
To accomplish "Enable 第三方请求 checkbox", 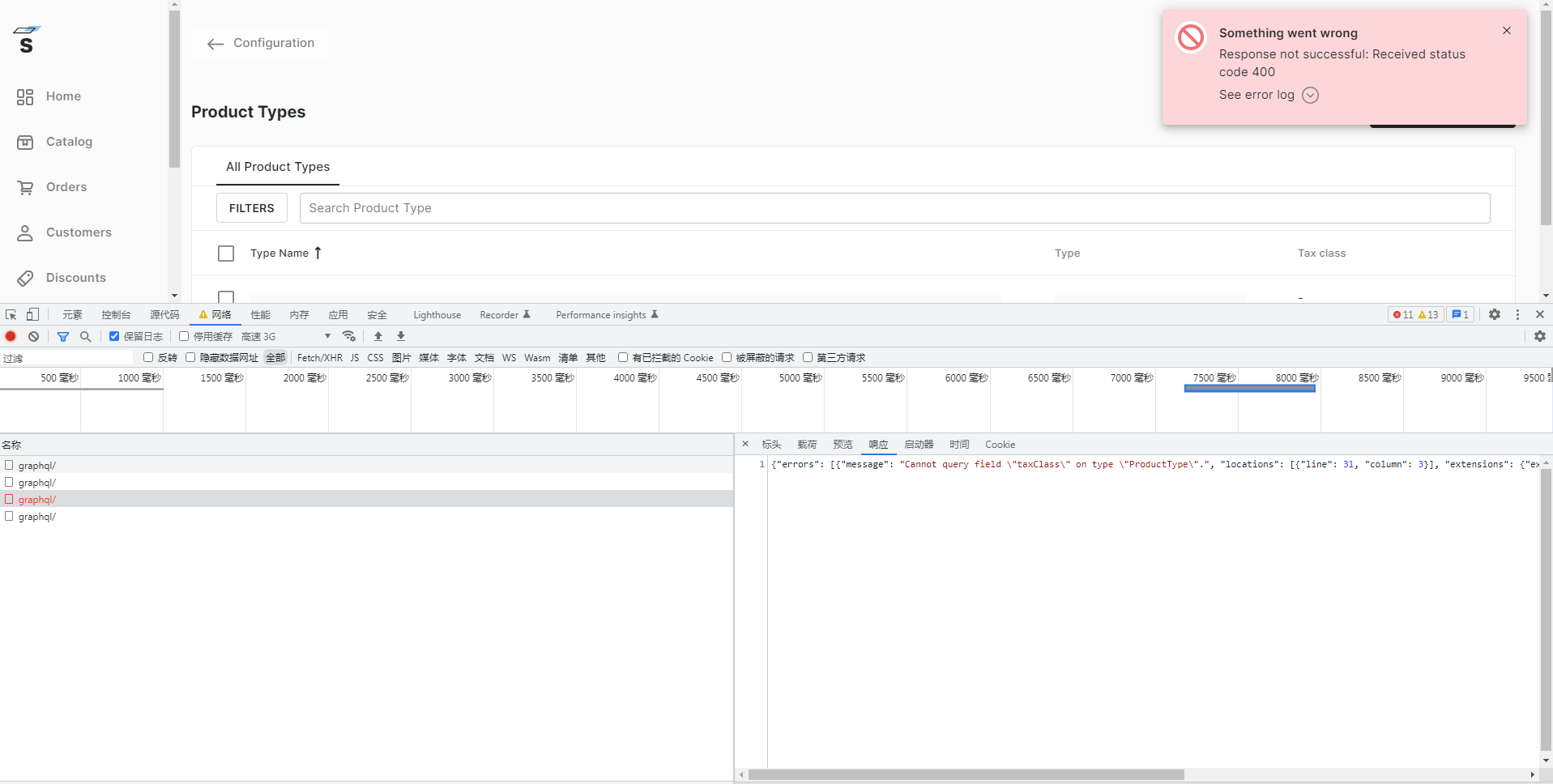I will pos(808,357).
